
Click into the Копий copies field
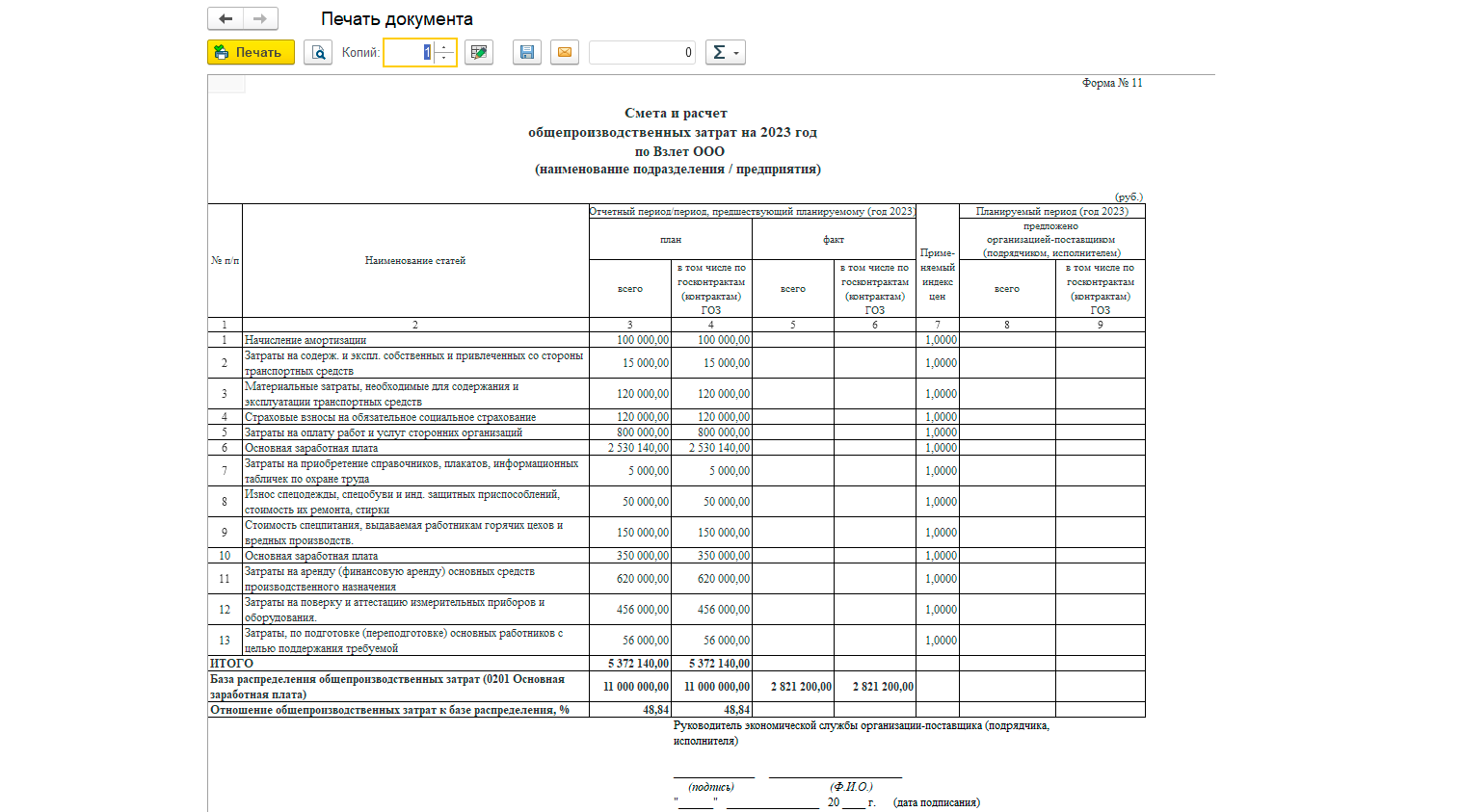coord(409,52)
